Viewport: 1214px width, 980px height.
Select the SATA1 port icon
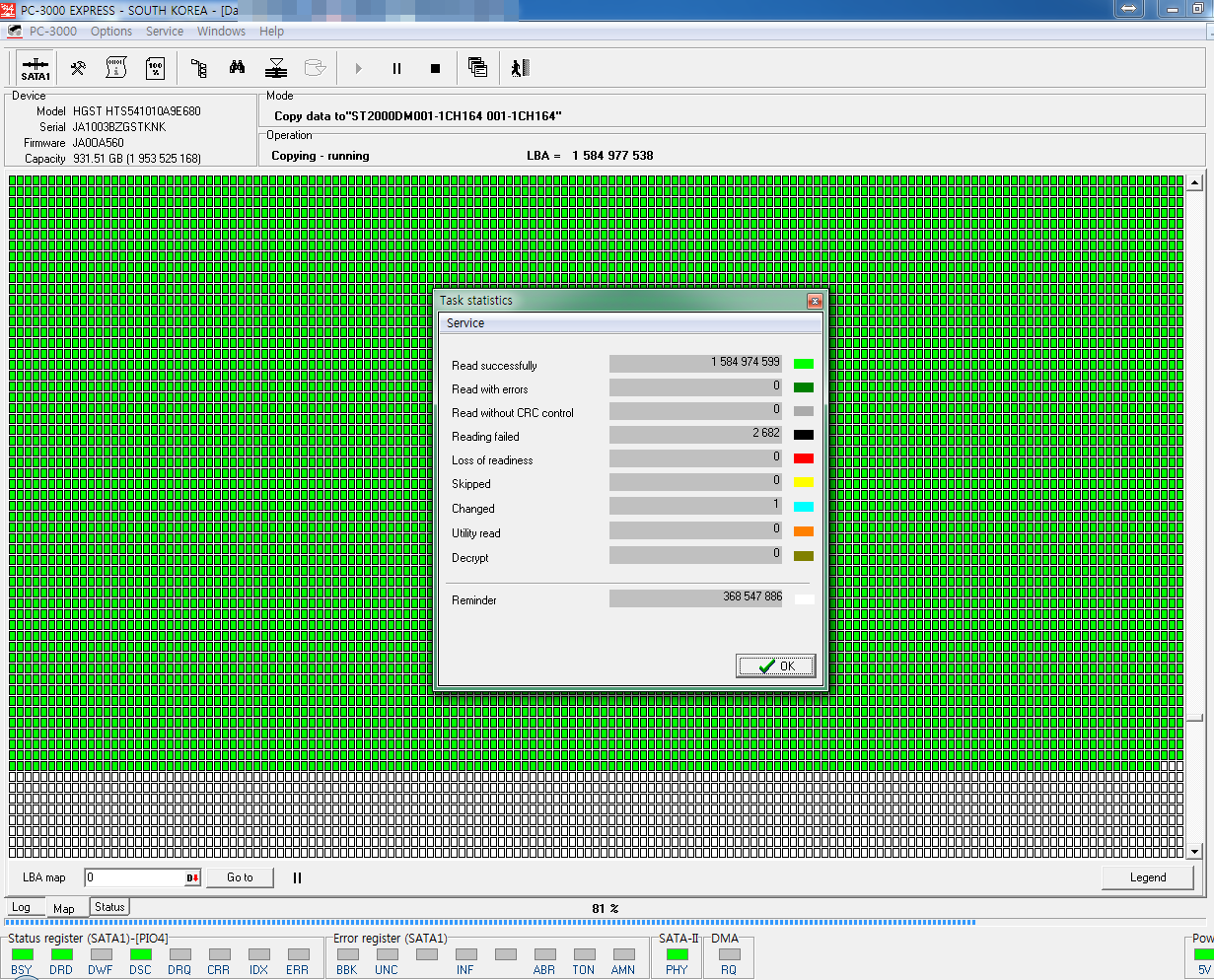pos(36,68)
